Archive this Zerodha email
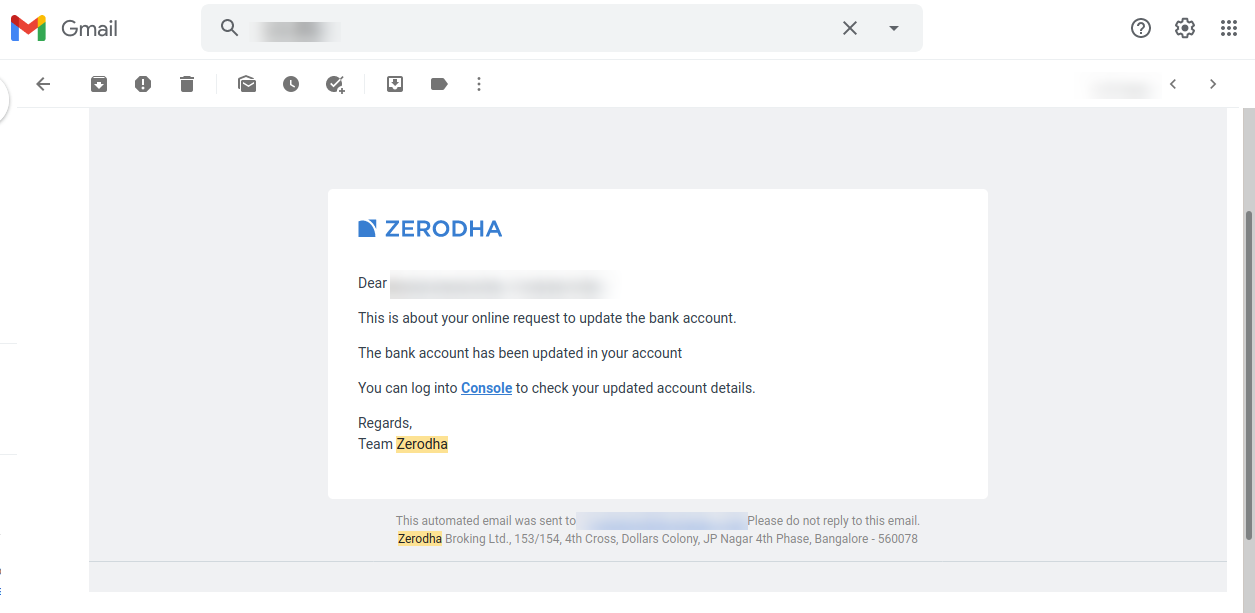The height and width of the screenshot is (613, 1255). [x=99, y=84]
